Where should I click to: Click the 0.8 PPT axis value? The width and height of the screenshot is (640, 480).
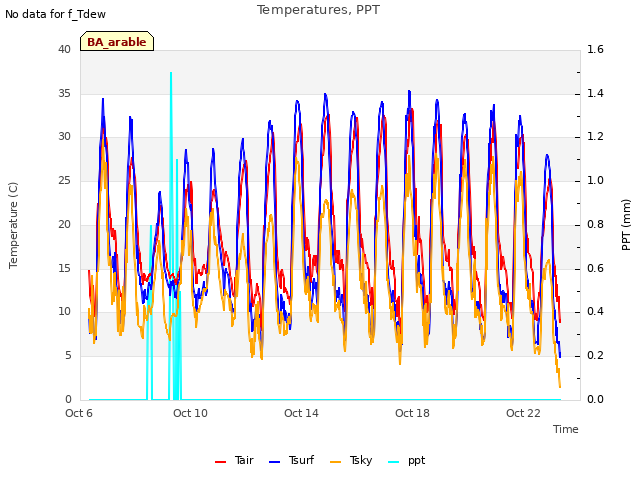[x=595, y=224]
